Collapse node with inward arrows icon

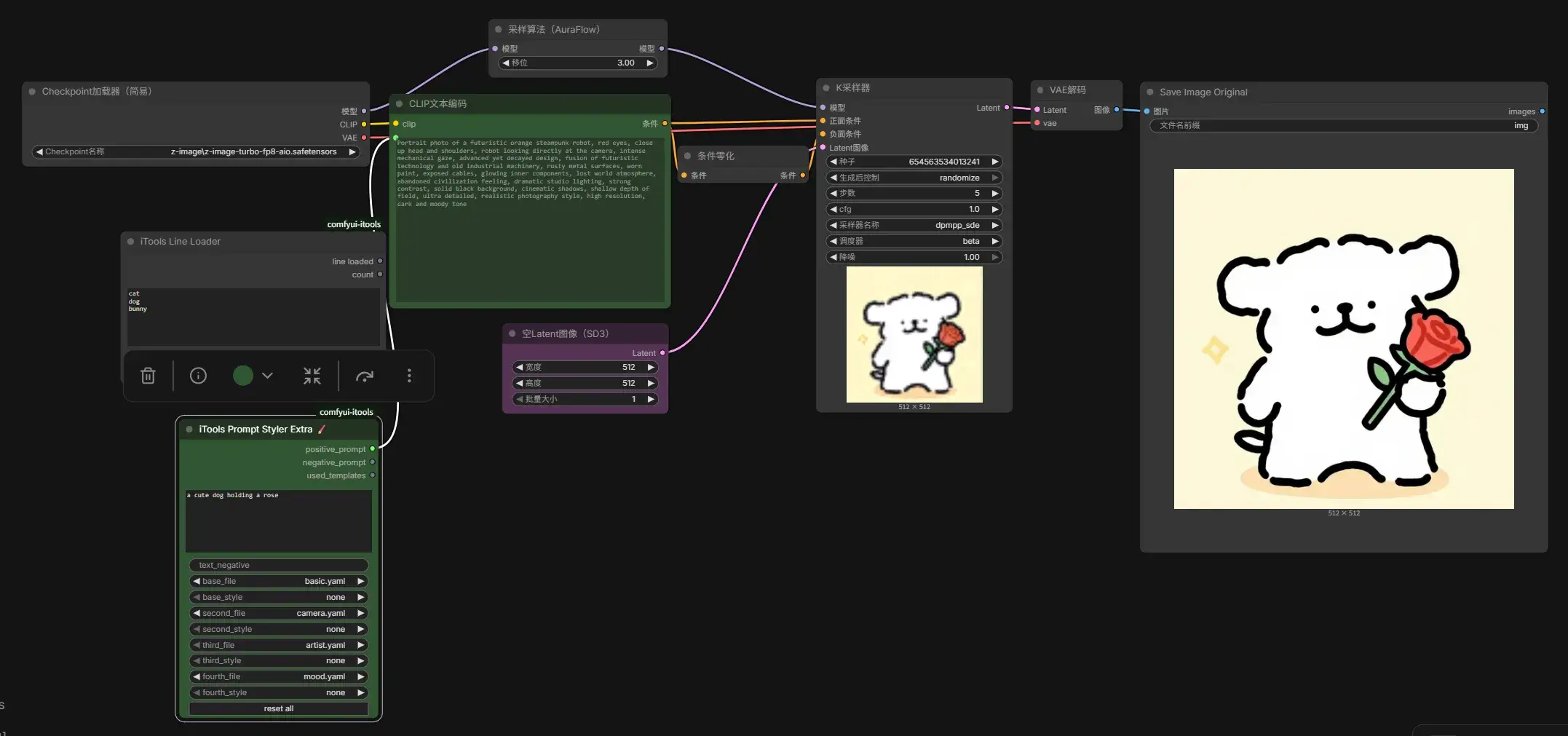[312, 376]
